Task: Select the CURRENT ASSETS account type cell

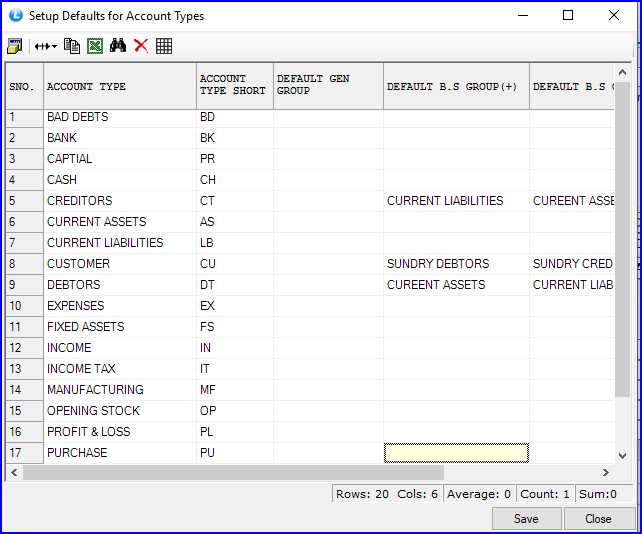Action: coord(120,222)
